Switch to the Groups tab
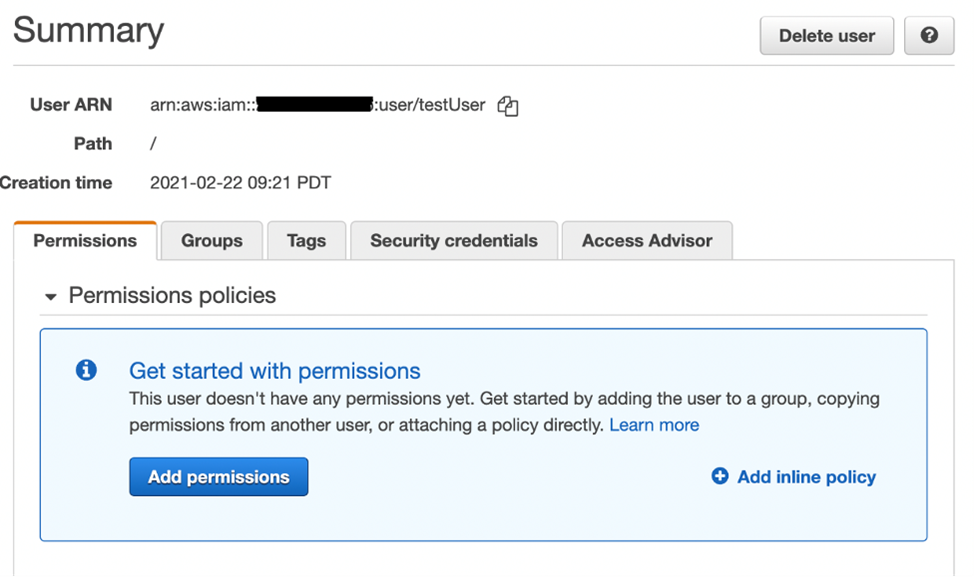 click(212, 241)
